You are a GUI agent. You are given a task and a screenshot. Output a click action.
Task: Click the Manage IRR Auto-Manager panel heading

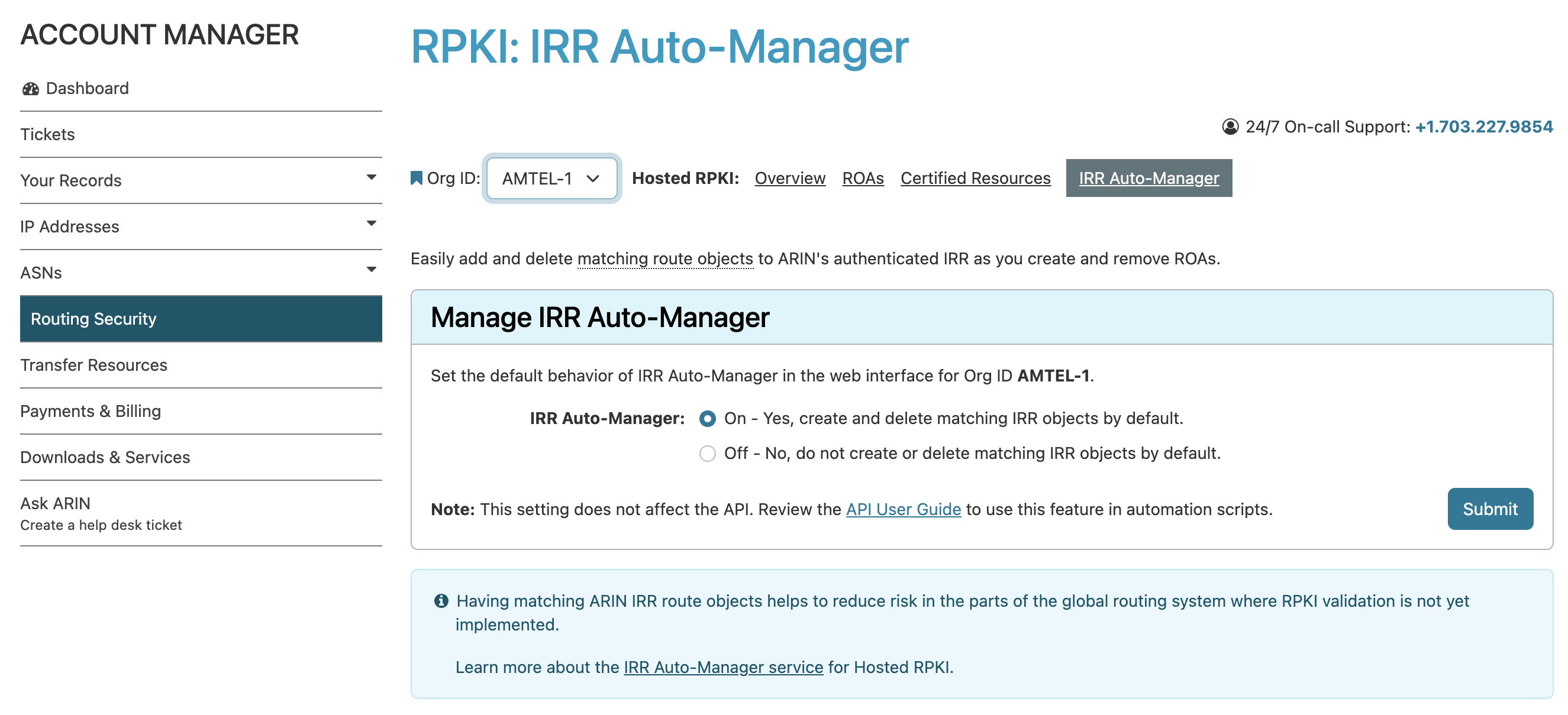pyautogui.click(x=599, y=318)
